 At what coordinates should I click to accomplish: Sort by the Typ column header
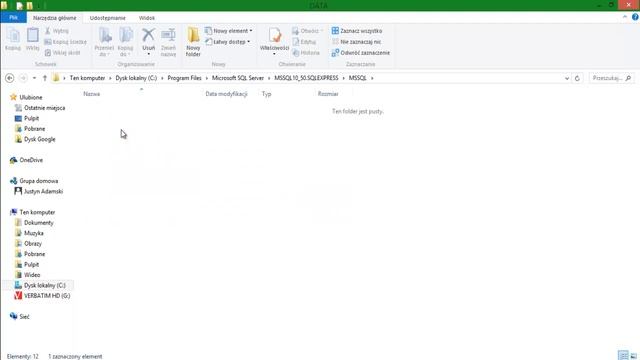pyautogui.click(x=267, y=94)
